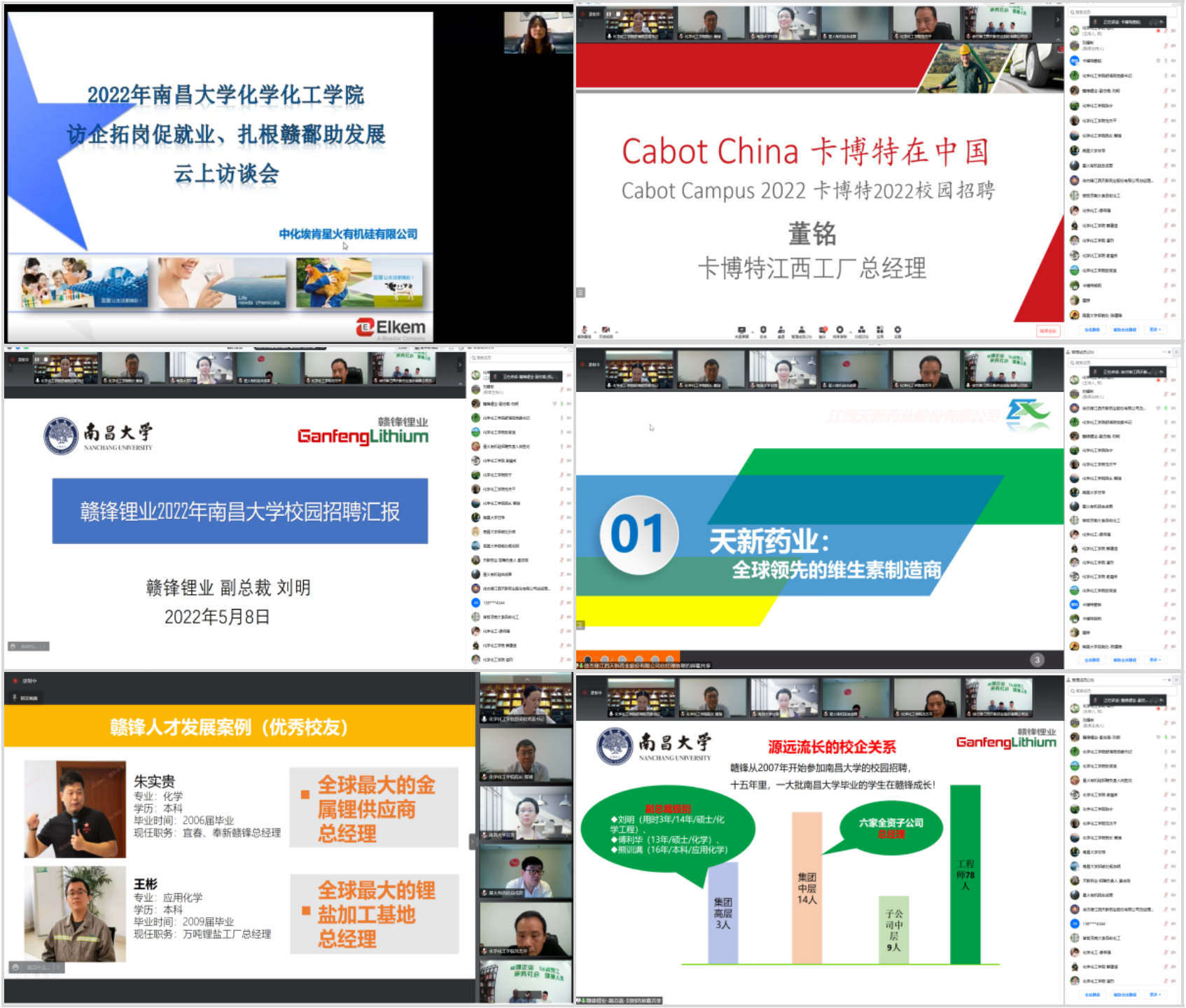The height and width of the screenshot is (1008, 1186).
Task: Focus member search field in Cabot China panel
Action: pyautogui.click(x=1122, y=12)
